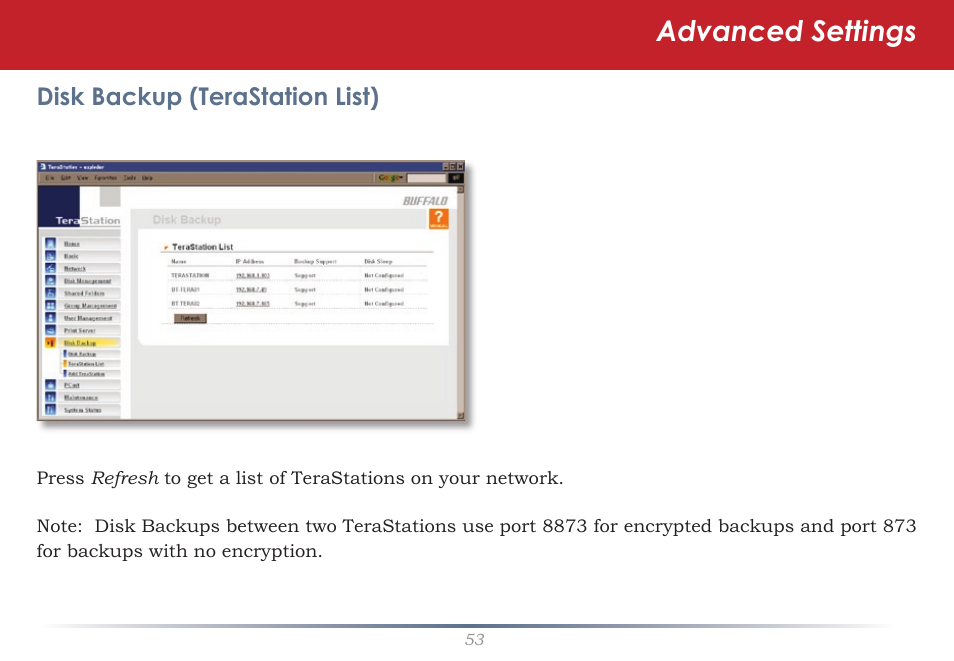This screenshot has height=661, width=954.
Task: Click the Group Management sidebar icon
Action: (x=50, y=306)
